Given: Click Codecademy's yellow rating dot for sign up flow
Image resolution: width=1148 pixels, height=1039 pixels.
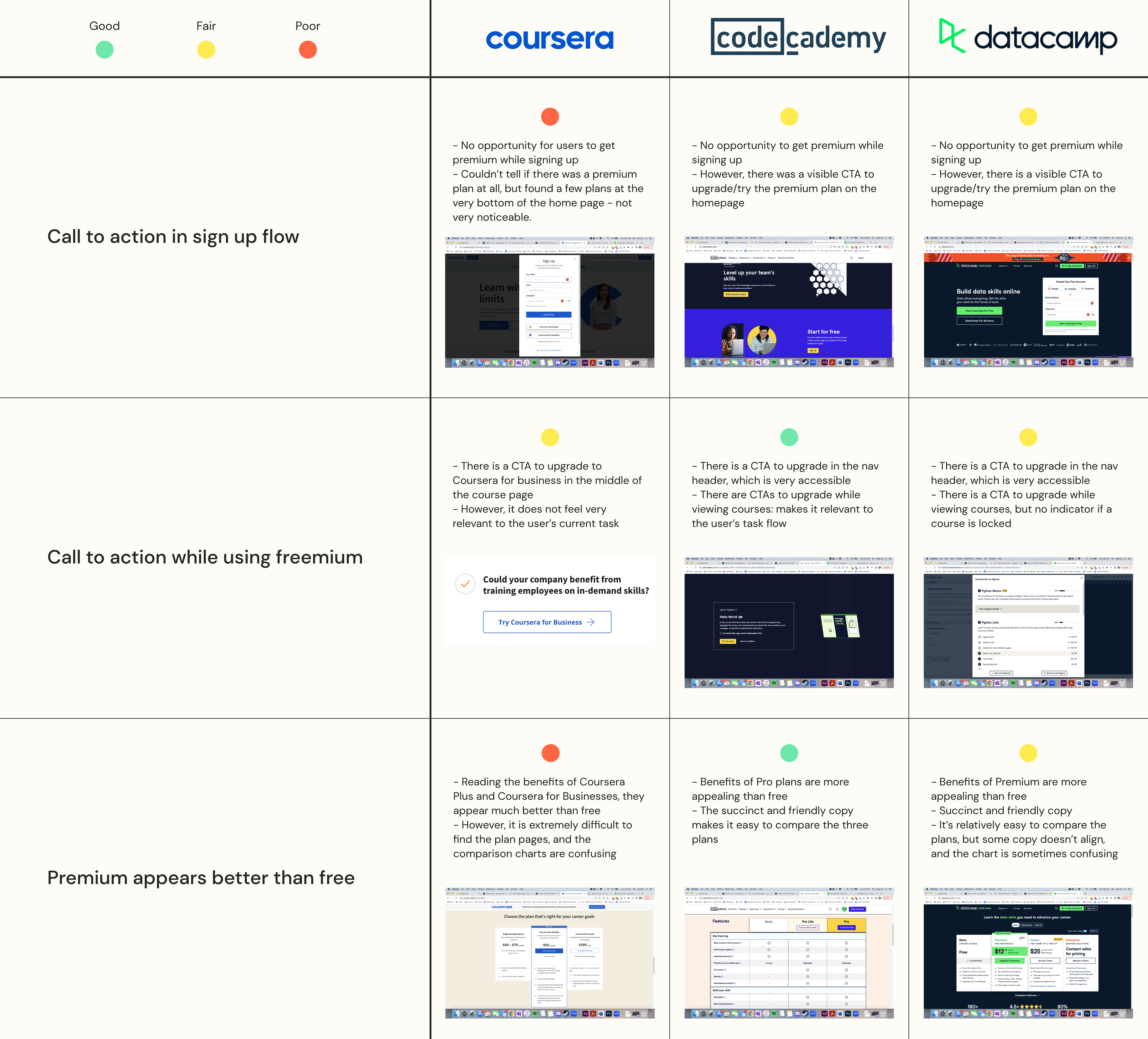Looking at the screenshot, I should click(x=789, y=117).
